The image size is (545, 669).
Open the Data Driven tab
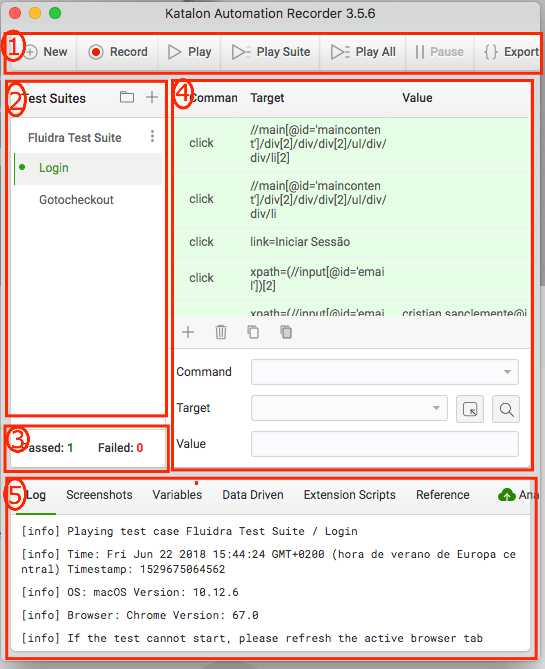253,495
